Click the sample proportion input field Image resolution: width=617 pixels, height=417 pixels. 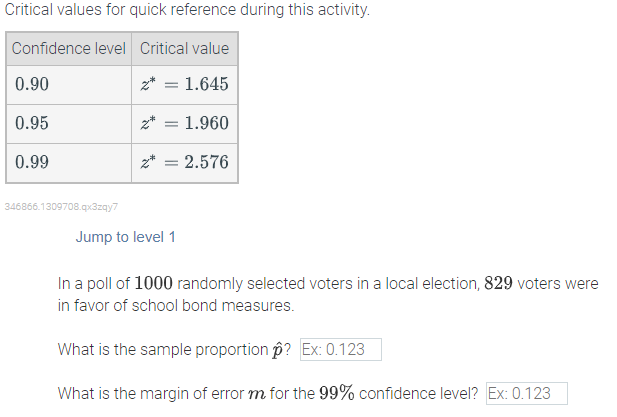click(341, 349)
